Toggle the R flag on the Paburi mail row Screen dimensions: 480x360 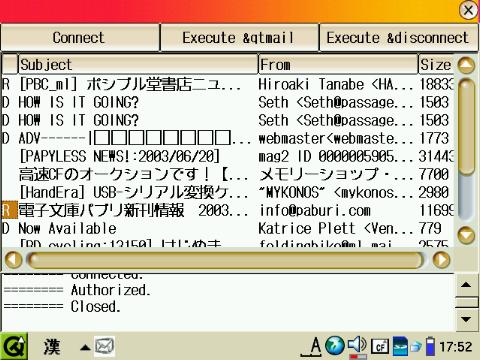[9, 210]
